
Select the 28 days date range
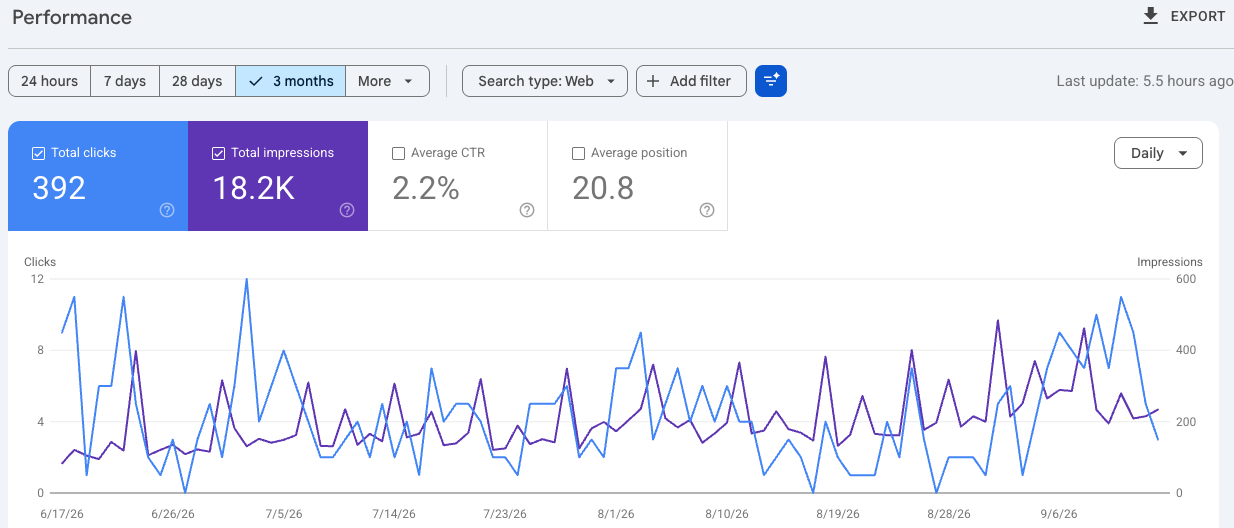(x=197, y=81)
